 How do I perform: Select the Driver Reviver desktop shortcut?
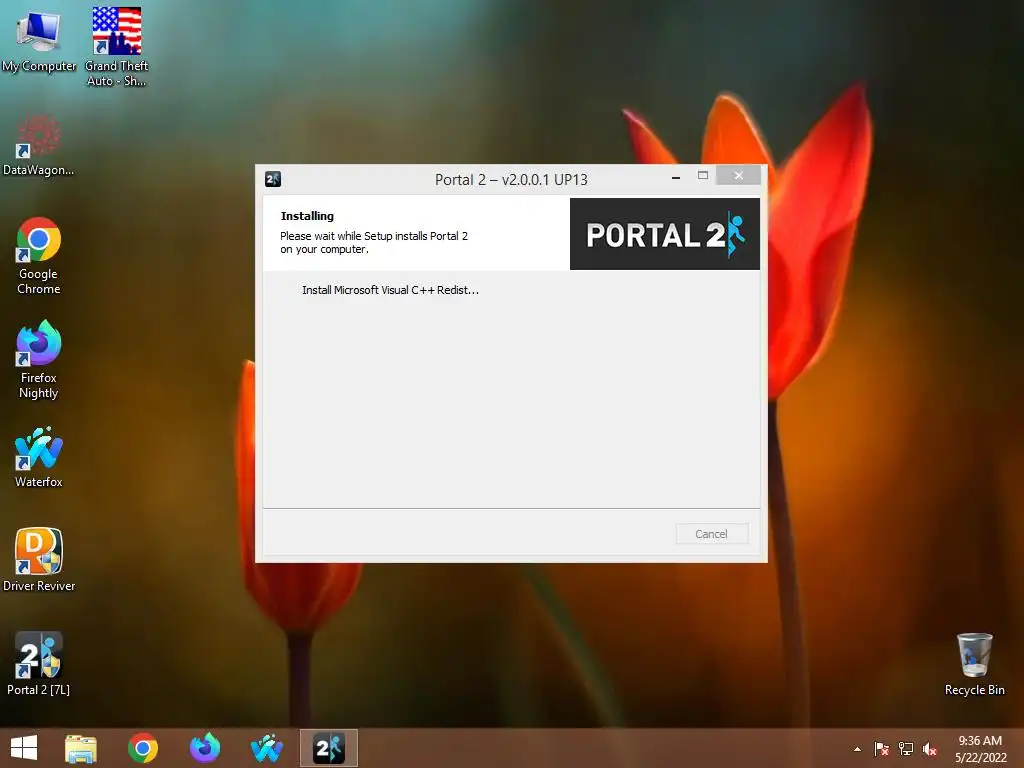(39, 560)
